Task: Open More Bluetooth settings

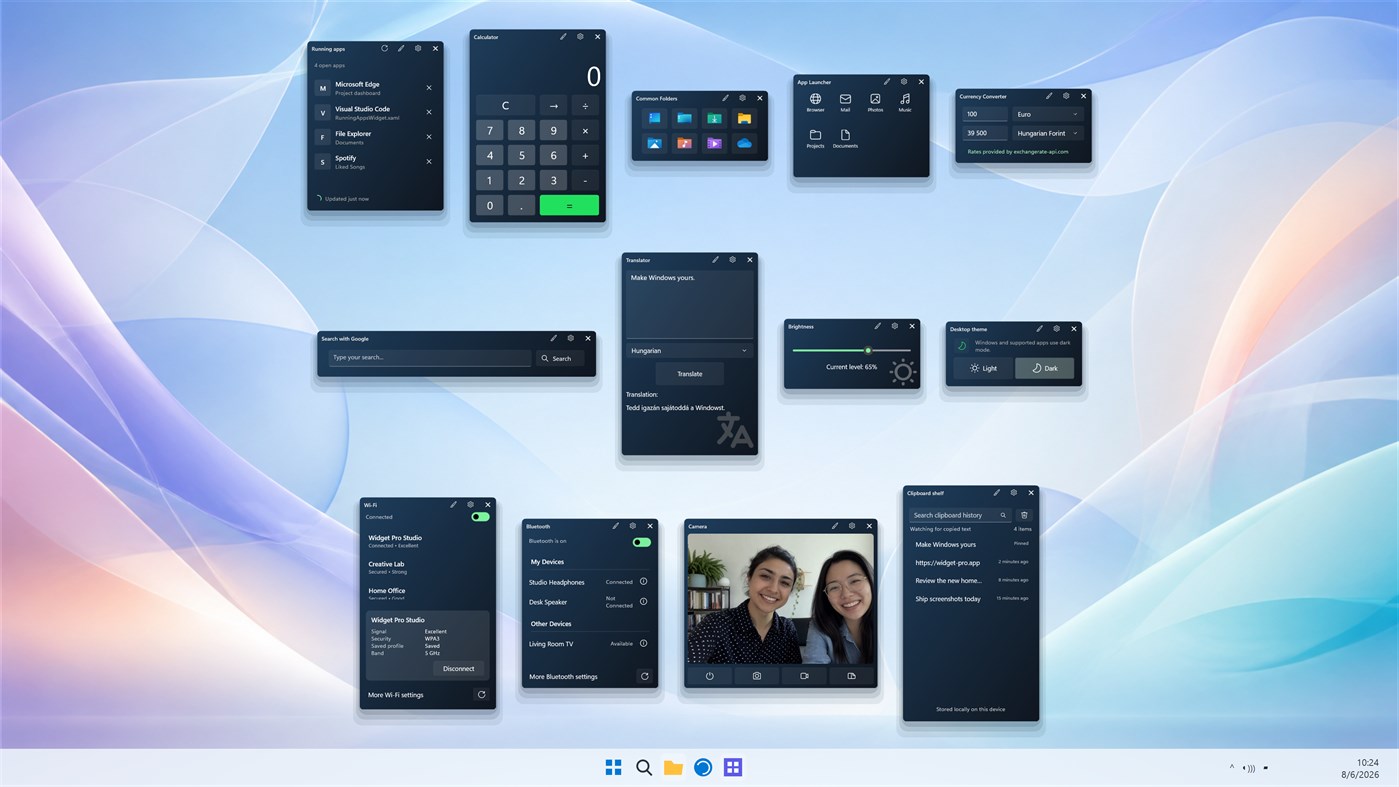Action: coord(563,677)
